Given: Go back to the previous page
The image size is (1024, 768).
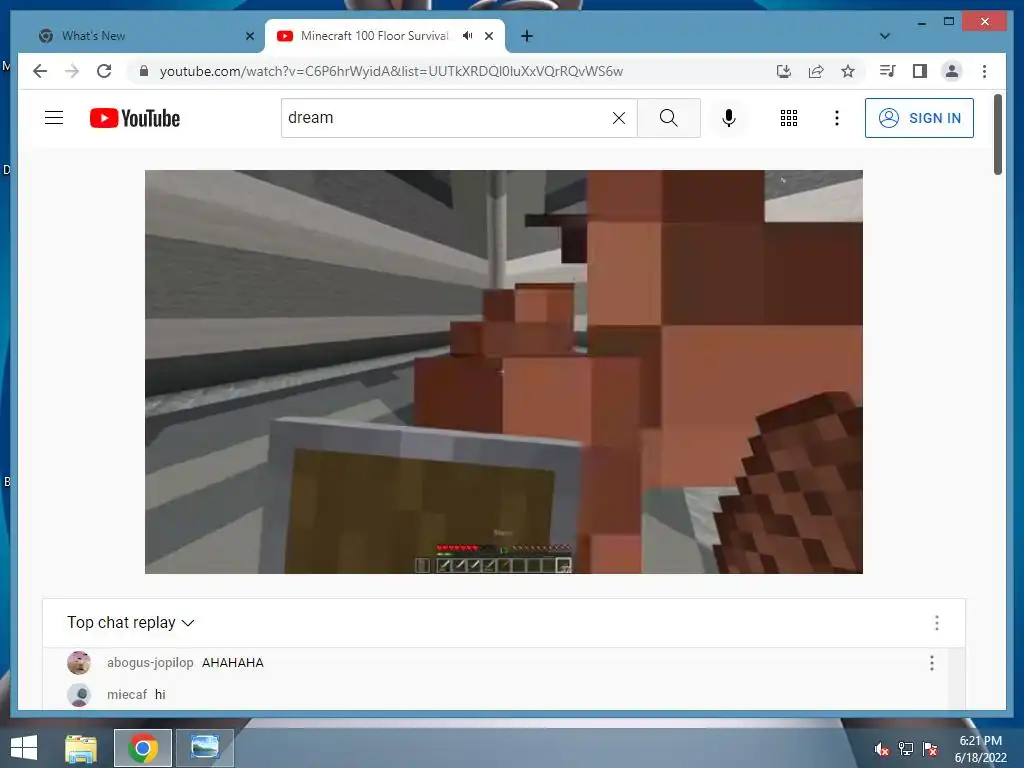Looking at the screenshot, I should click(x=40, y=71).
